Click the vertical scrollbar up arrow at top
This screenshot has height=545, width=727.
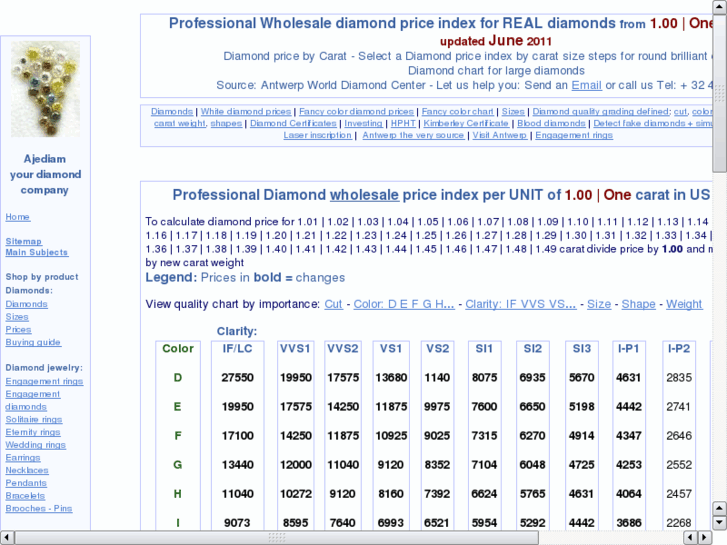coord(719,7)
